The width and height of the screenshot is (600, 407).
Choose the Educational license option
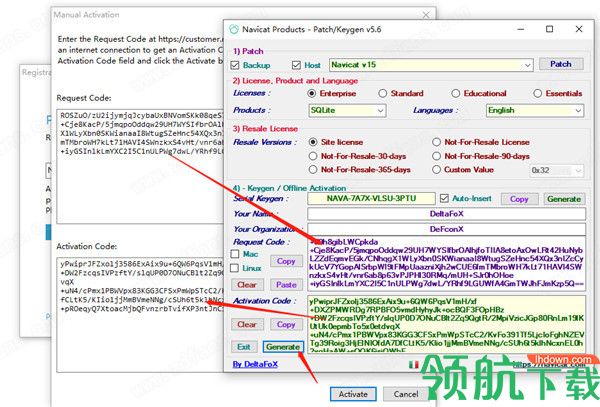click(x=455, y=93)
